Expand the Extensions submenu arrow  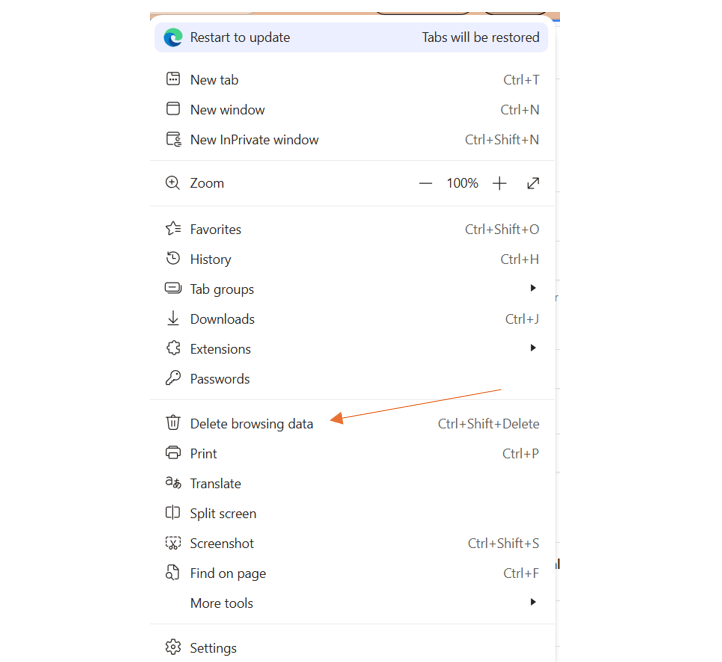(x=533, y=348)
